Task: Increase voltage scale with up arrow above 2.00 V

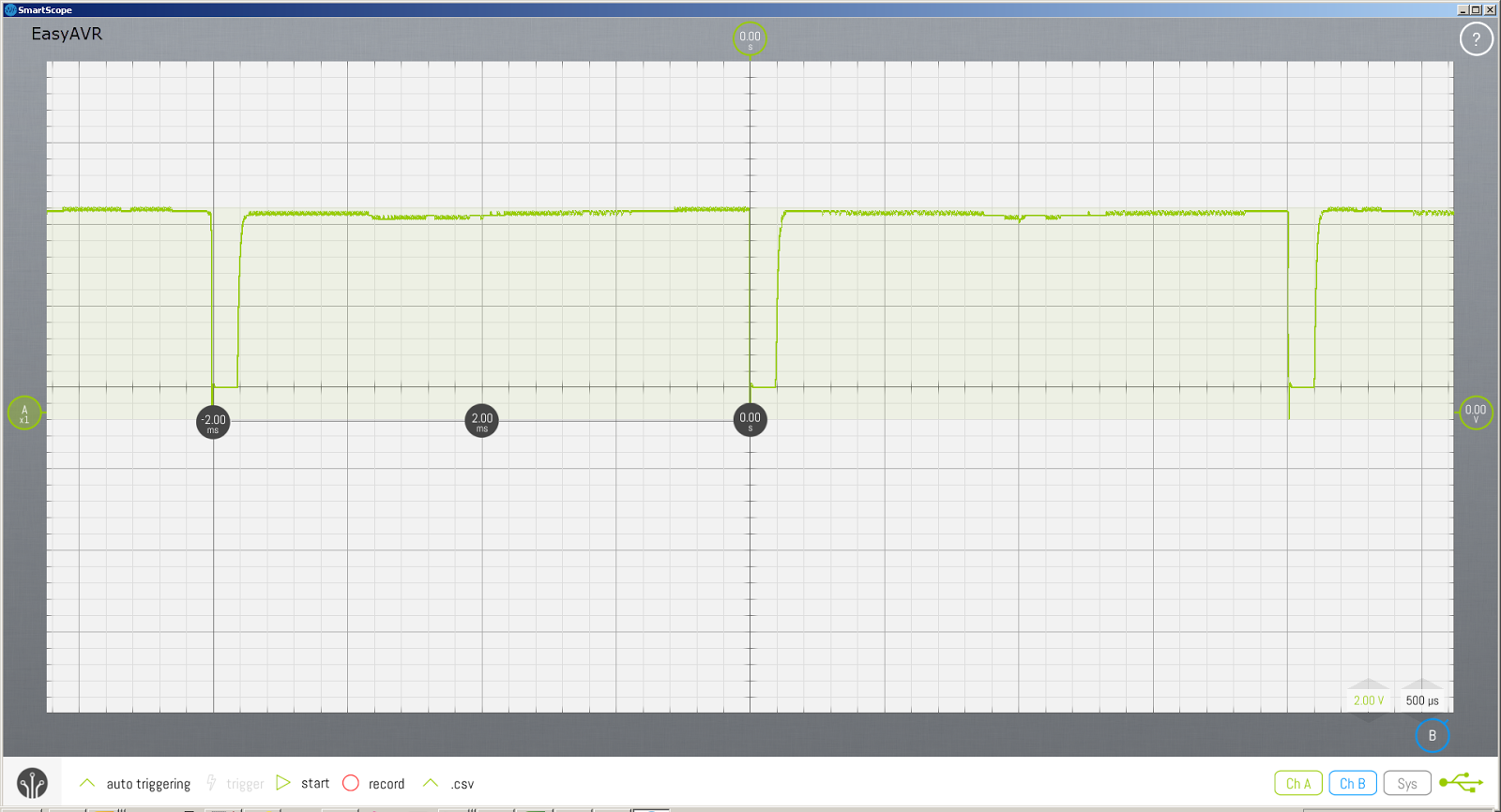Action: 1369,684
